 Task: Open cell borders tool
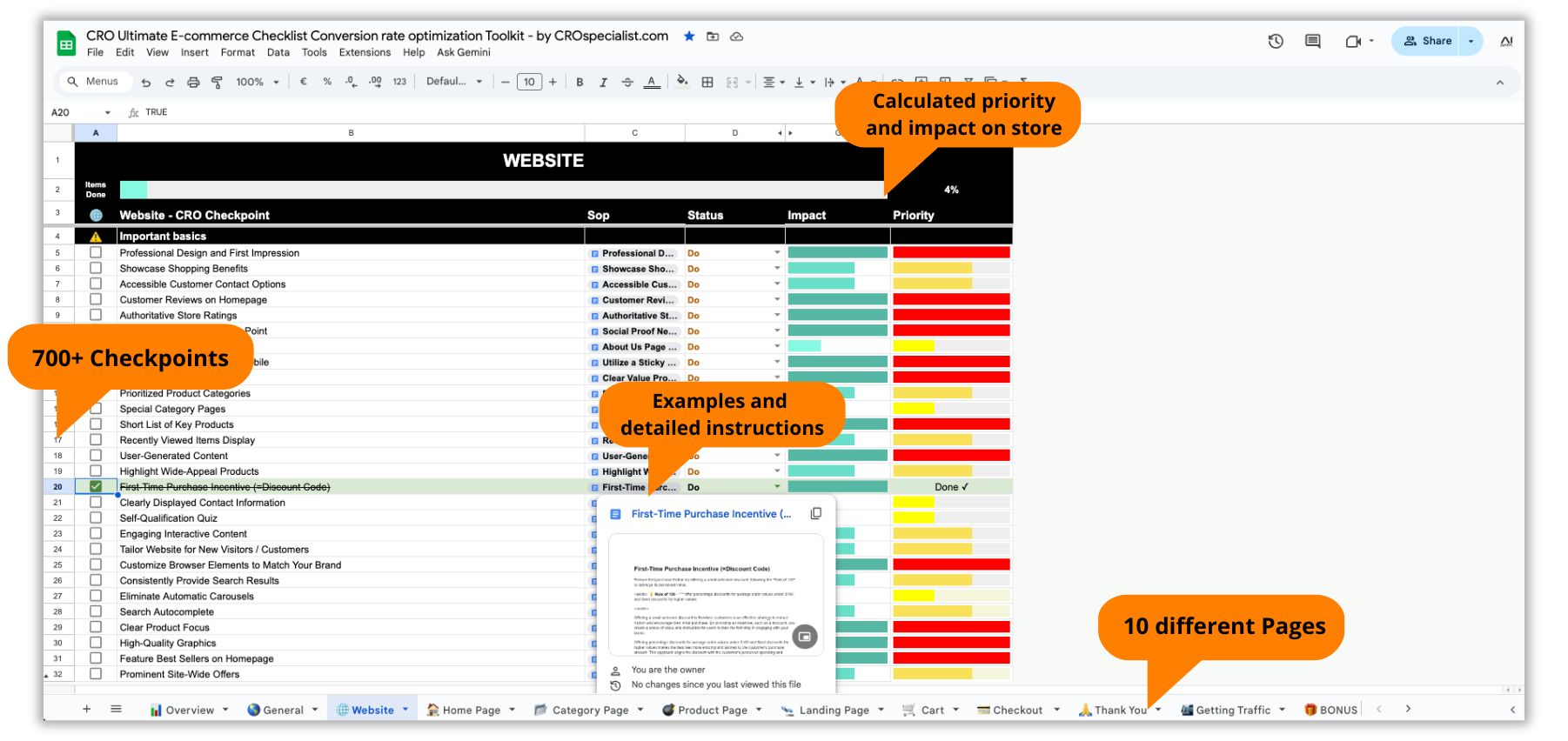point(707,82)
